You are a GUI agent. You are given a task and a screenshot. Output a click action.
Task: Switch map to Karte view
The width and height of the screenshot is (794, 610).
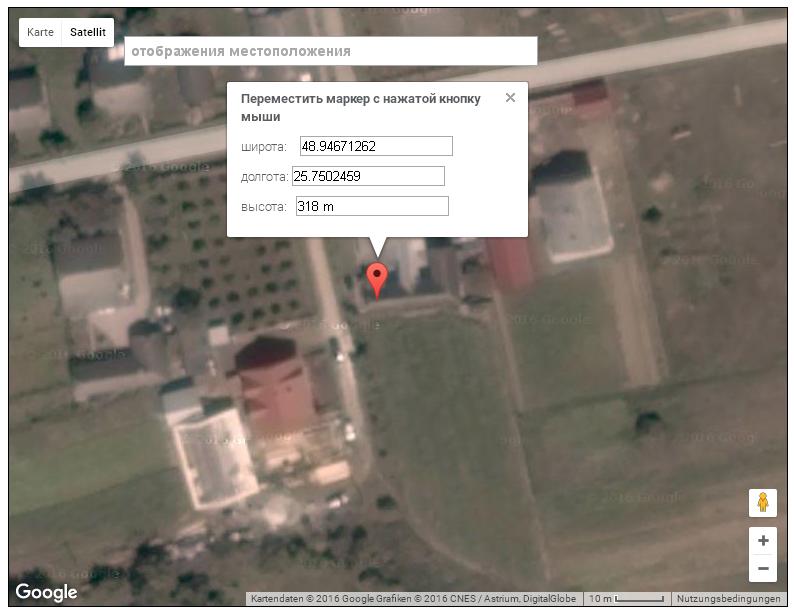(x=40, y=32)
